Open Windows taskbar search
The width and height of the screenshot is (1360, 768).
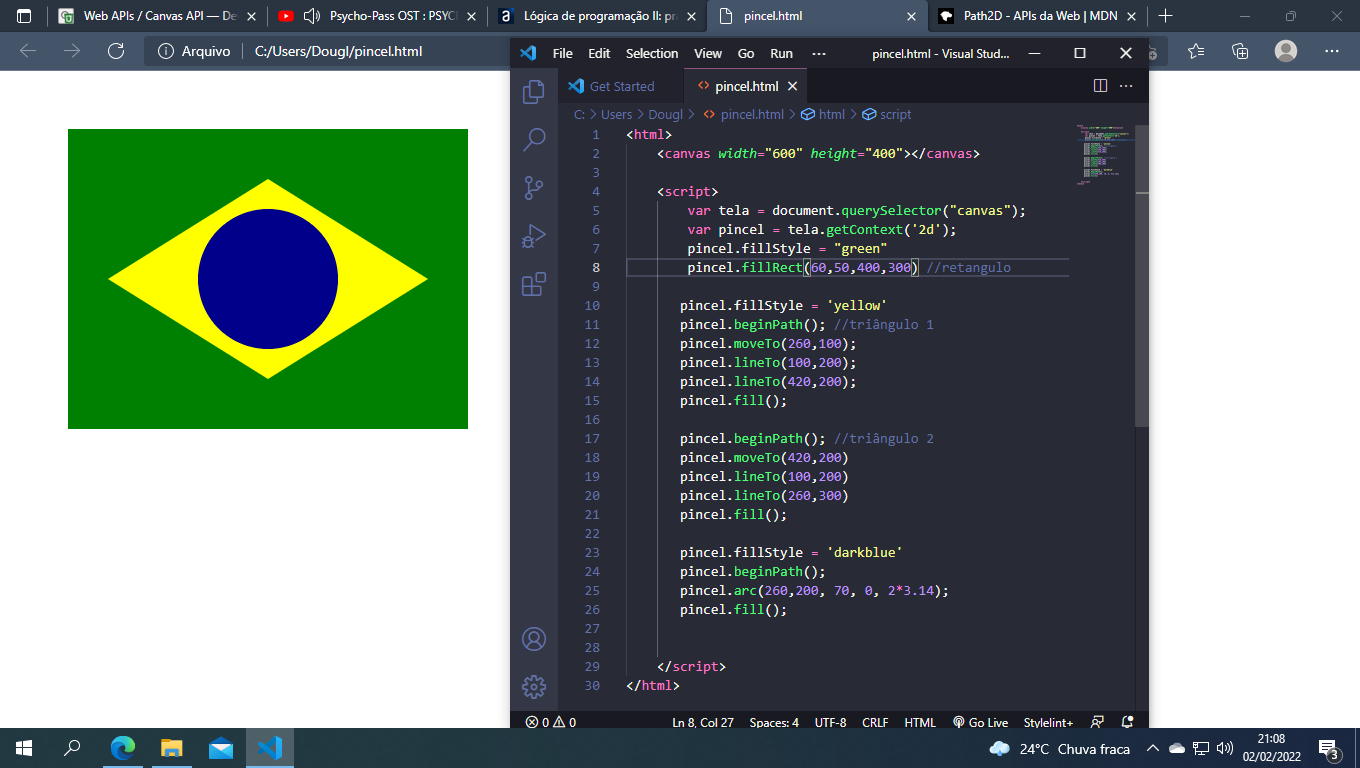pos(72,748)
